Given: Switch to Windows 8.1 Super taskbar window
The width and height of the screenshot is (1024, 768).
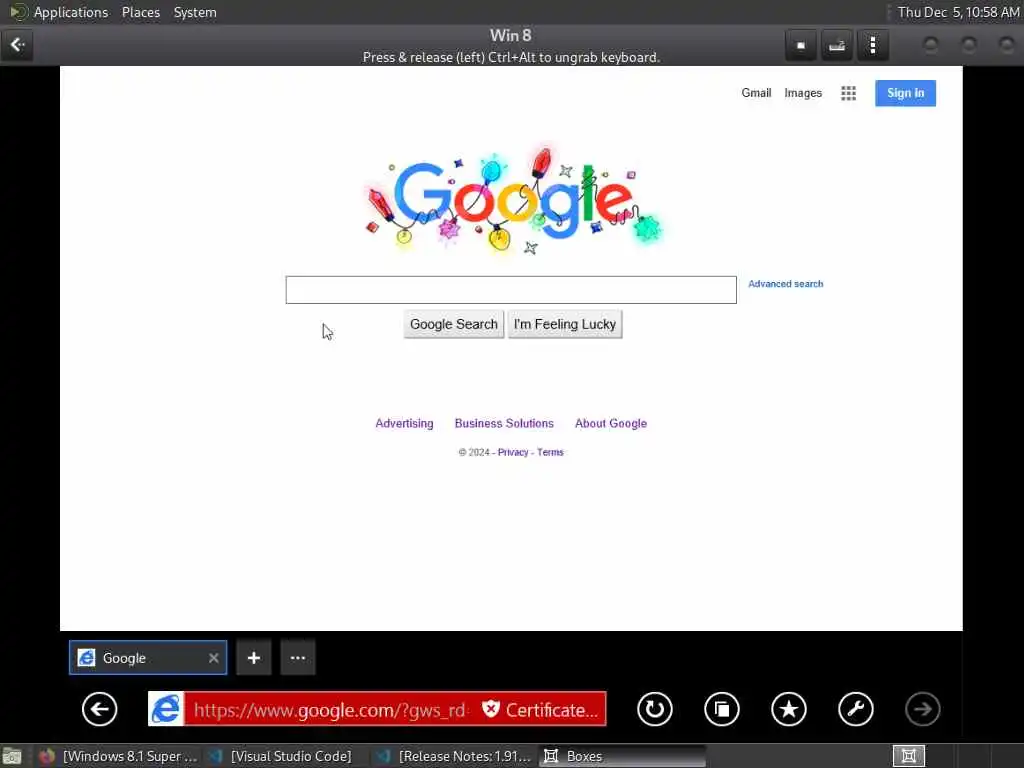Looking at the screenshot, I should point(118,756).
